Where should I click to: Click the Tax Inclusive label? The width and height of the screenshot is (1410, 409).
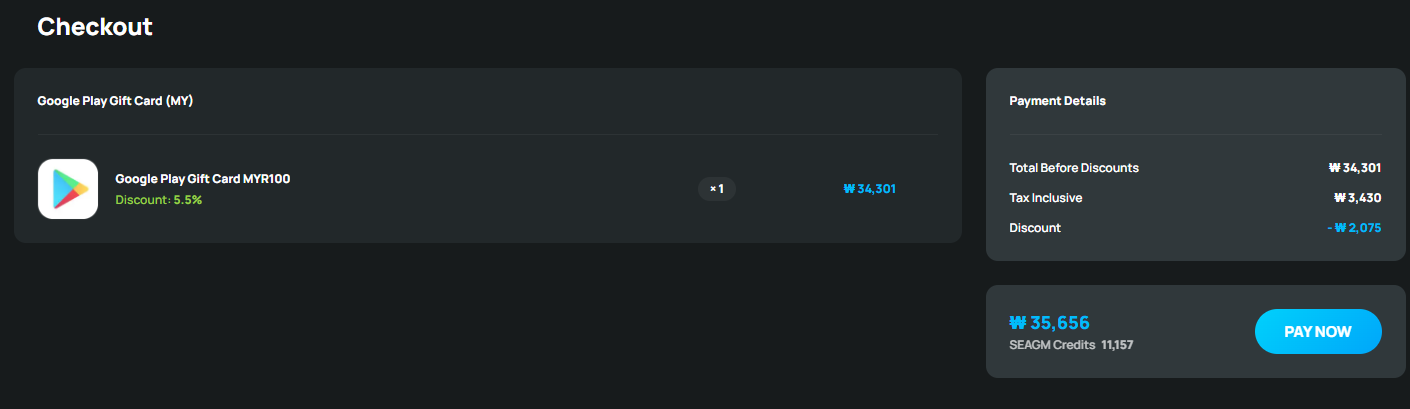(1046, 198)
